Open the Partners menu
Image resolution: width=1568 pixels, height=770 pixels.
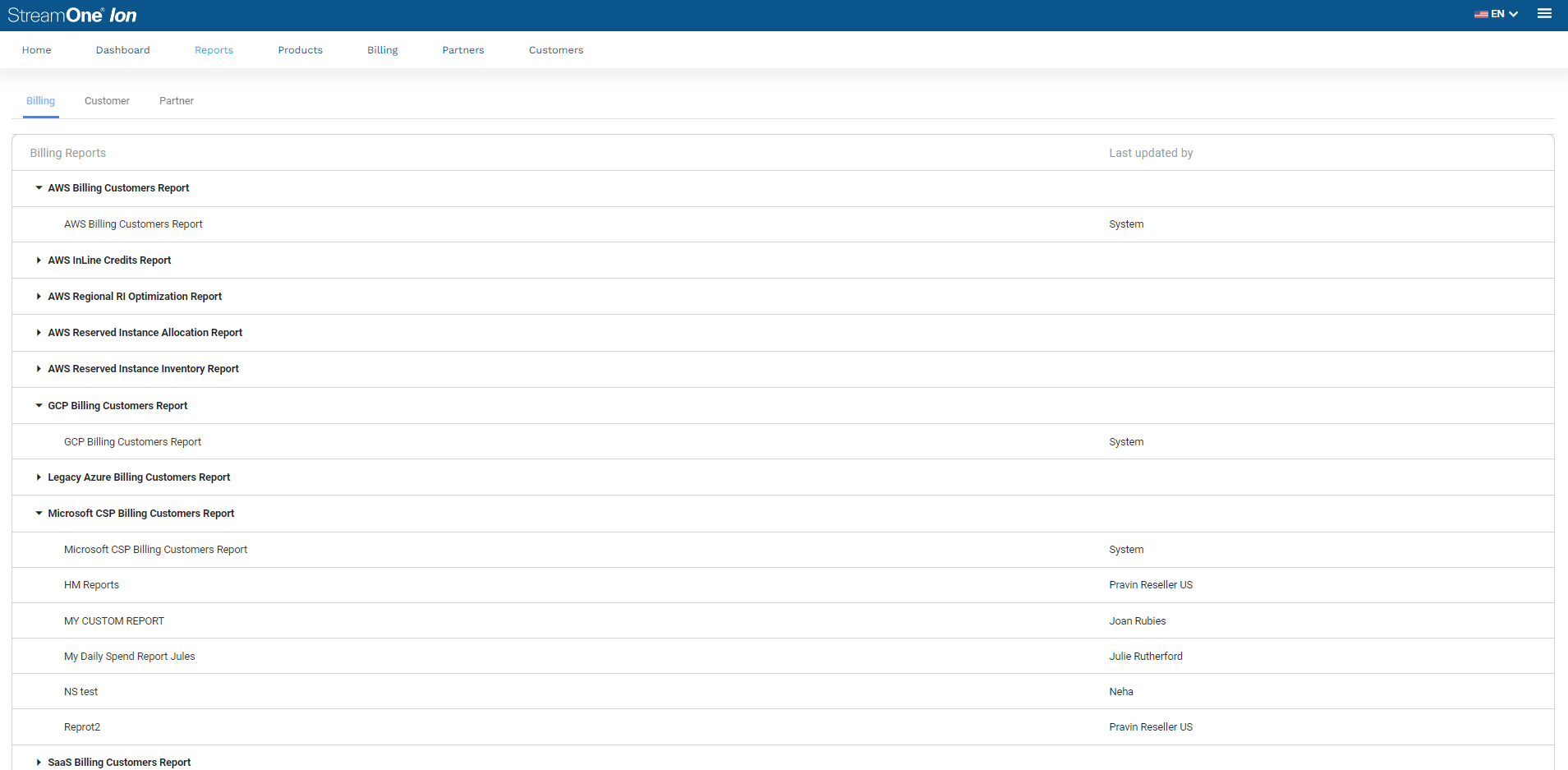(x=463, y=50)
